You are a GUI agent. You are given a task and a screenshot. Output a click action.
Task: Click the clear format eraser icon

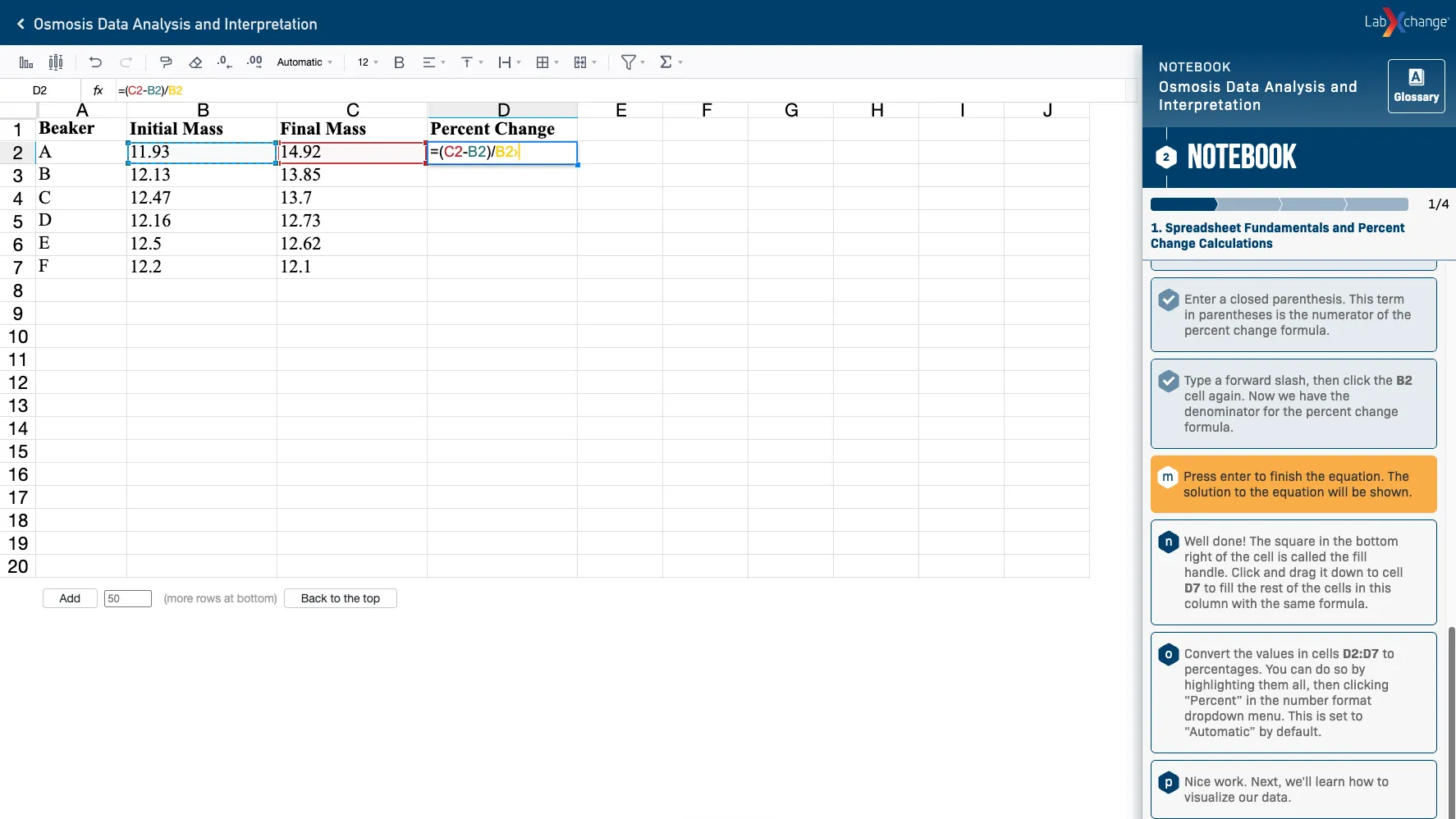click(195, 62)
